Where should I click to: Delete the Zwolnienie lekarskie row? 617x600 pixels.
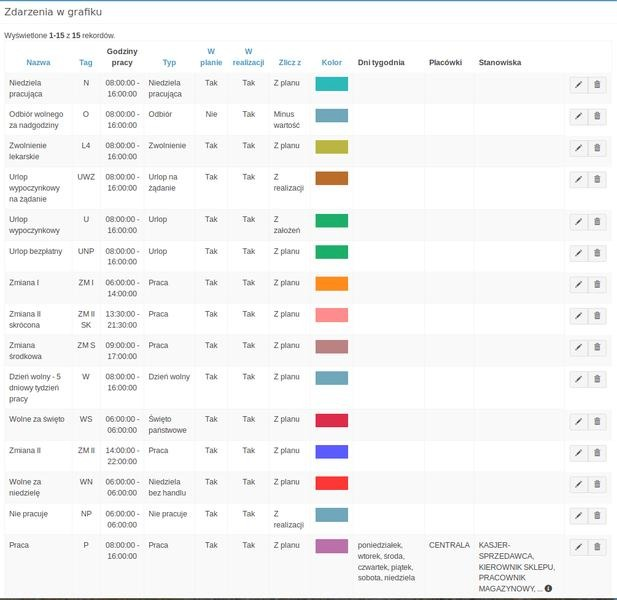pos(597,148)
